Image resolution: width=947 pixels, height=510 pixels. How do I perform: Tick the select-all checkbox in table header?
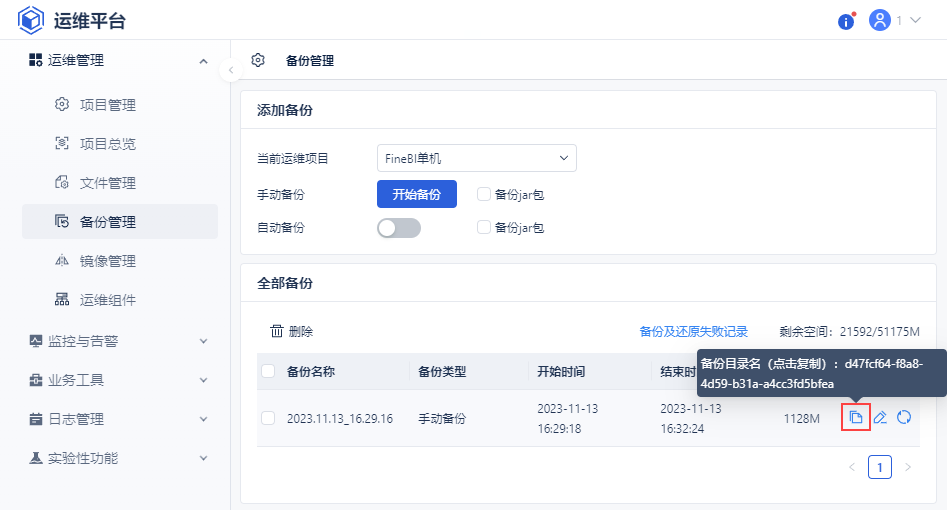coord(268,371)
